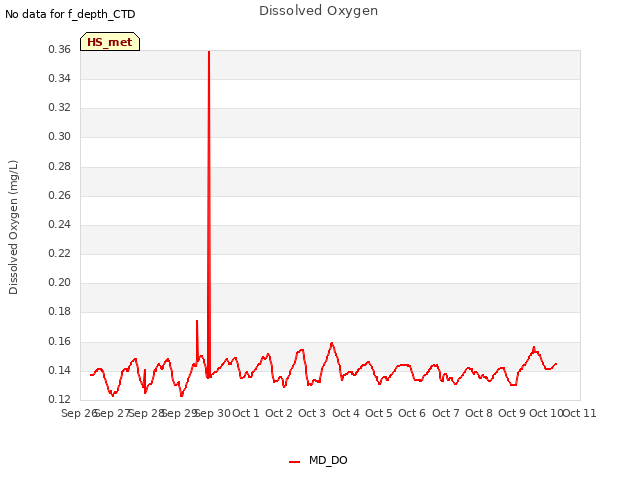This screenshot has height=480, width=640.
Task: Click the 0.18 y-axis tick label
Action: tap(60, 311)
